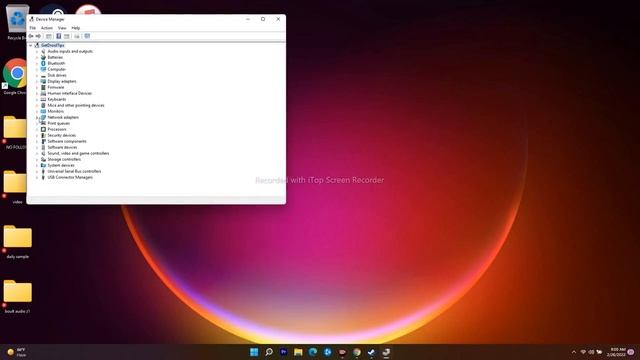Click the Device Manager taskbar icon
The width and height of the screenshot is (640, 360).
(x=386, y=352)
